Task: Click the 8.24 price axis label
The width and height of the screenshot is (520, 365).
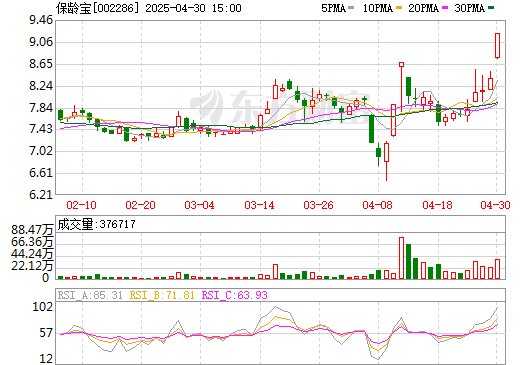Action: (41, 86)
